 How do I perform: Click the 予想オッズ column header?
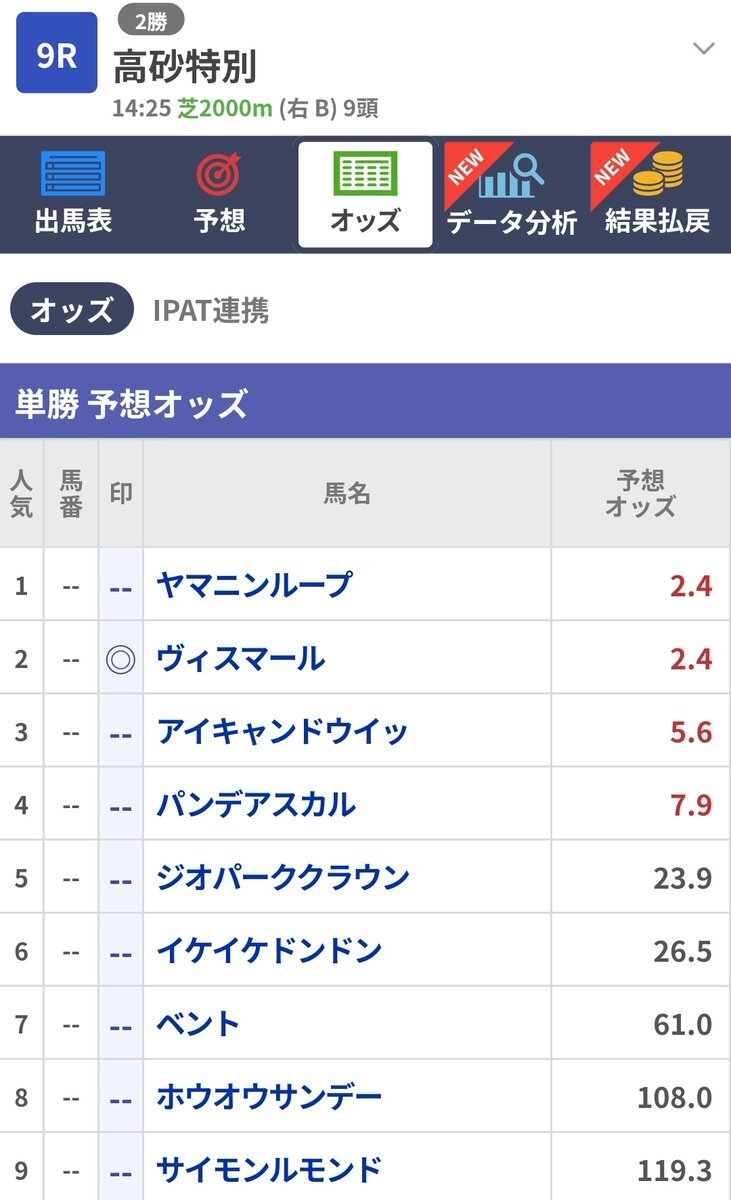pos(640,493)
